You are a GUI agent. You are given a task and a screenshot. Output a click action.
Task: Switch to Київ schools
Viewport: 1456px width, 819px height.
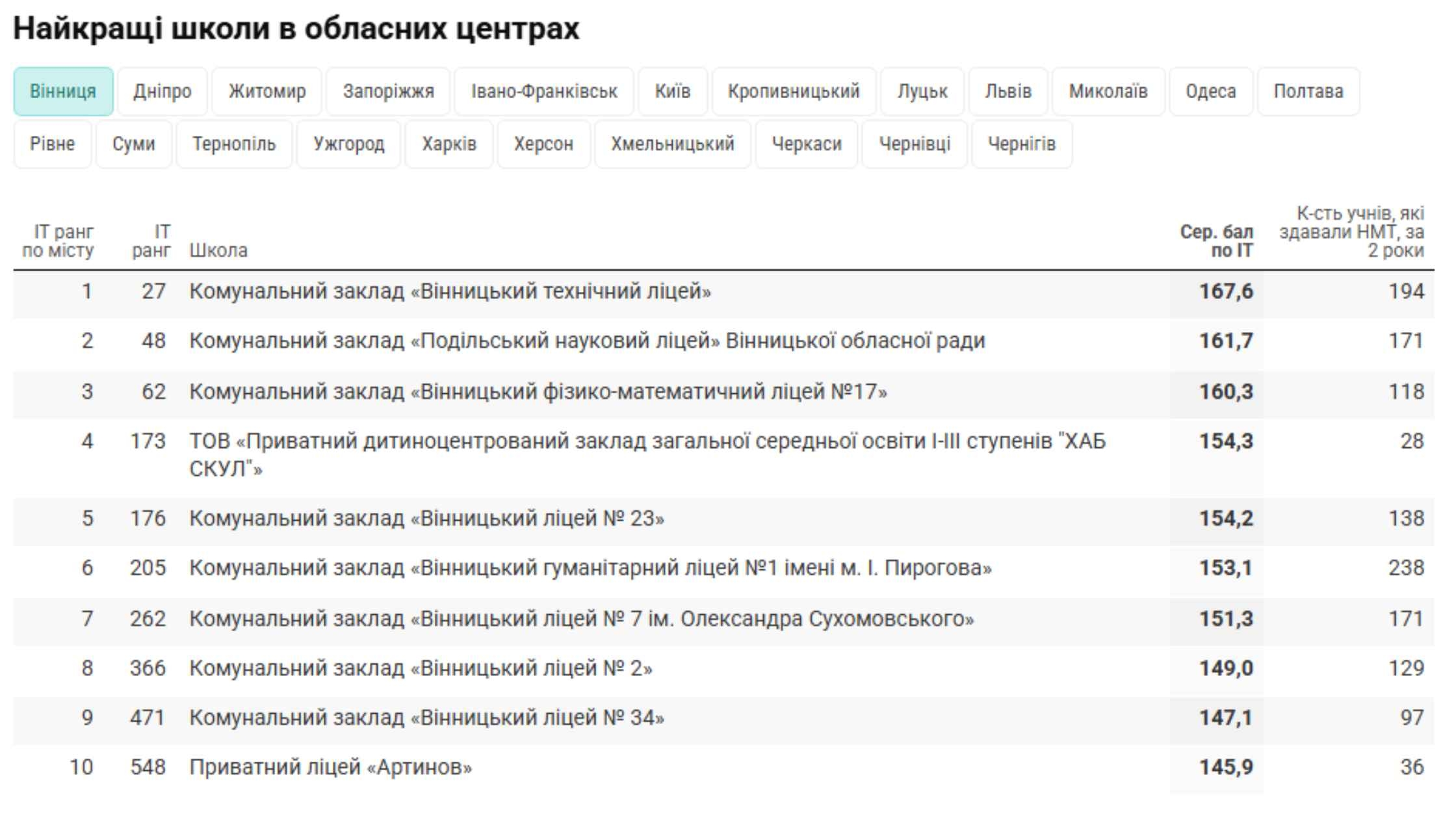coord(672,92)
